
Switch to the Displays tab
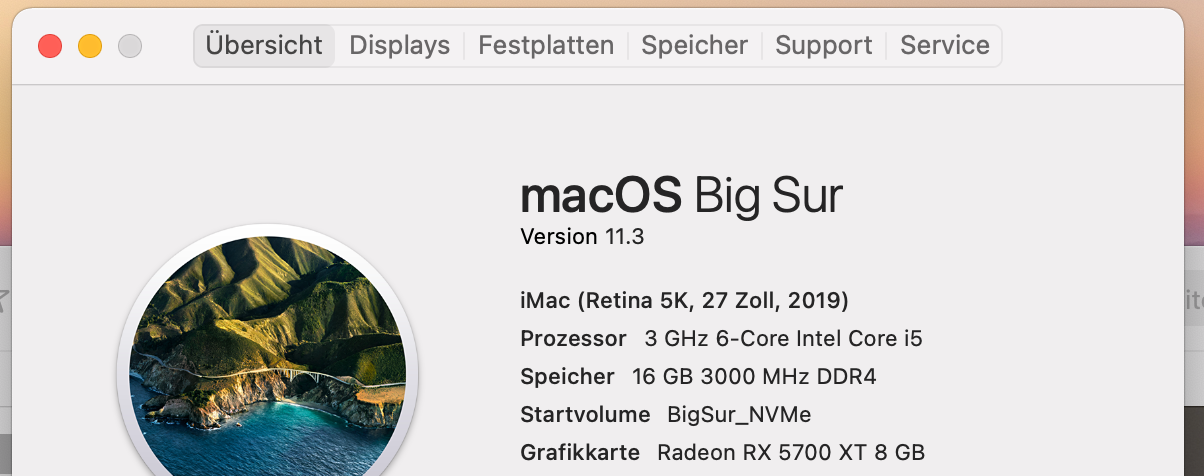coord(399,46)
